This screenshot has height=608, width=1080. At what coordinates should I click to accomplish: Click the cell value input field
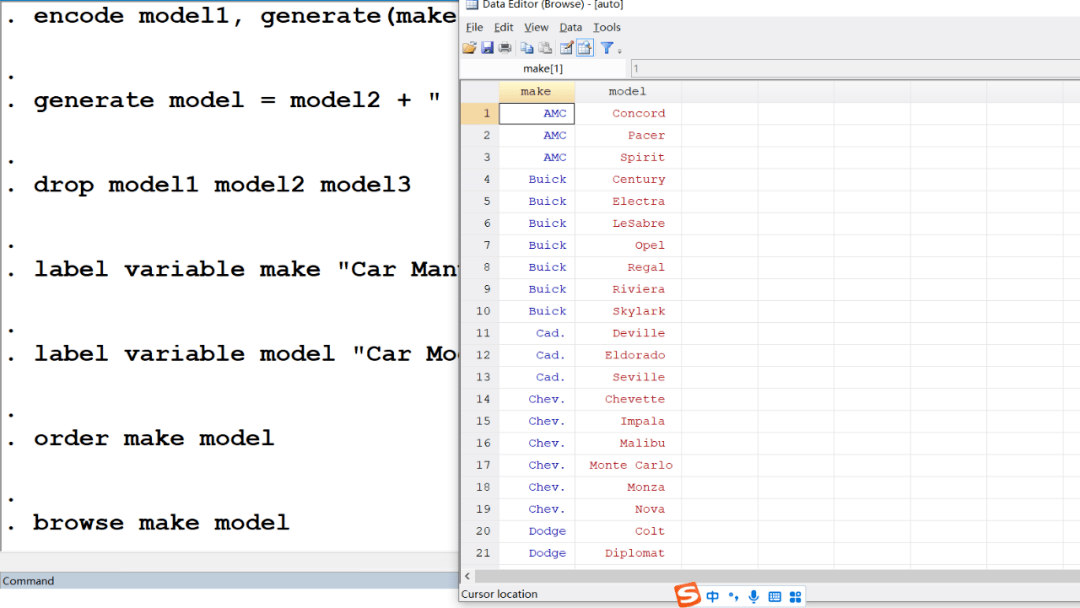point(855,68)
